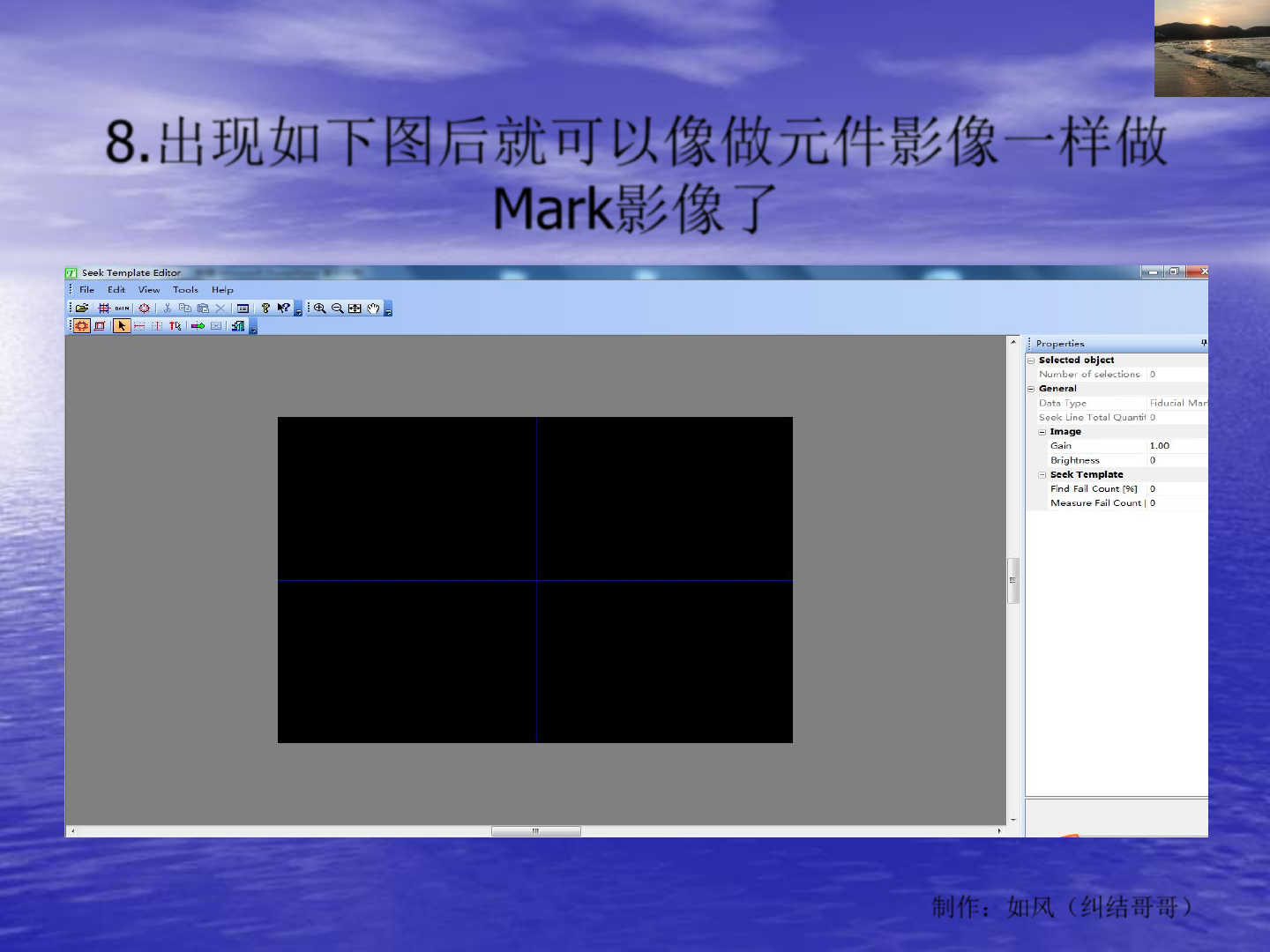Click the vertical scrollbar thumb of canvas
Image resolution: width=1270 pixels, height=952 pixels.
point(1013,580)
